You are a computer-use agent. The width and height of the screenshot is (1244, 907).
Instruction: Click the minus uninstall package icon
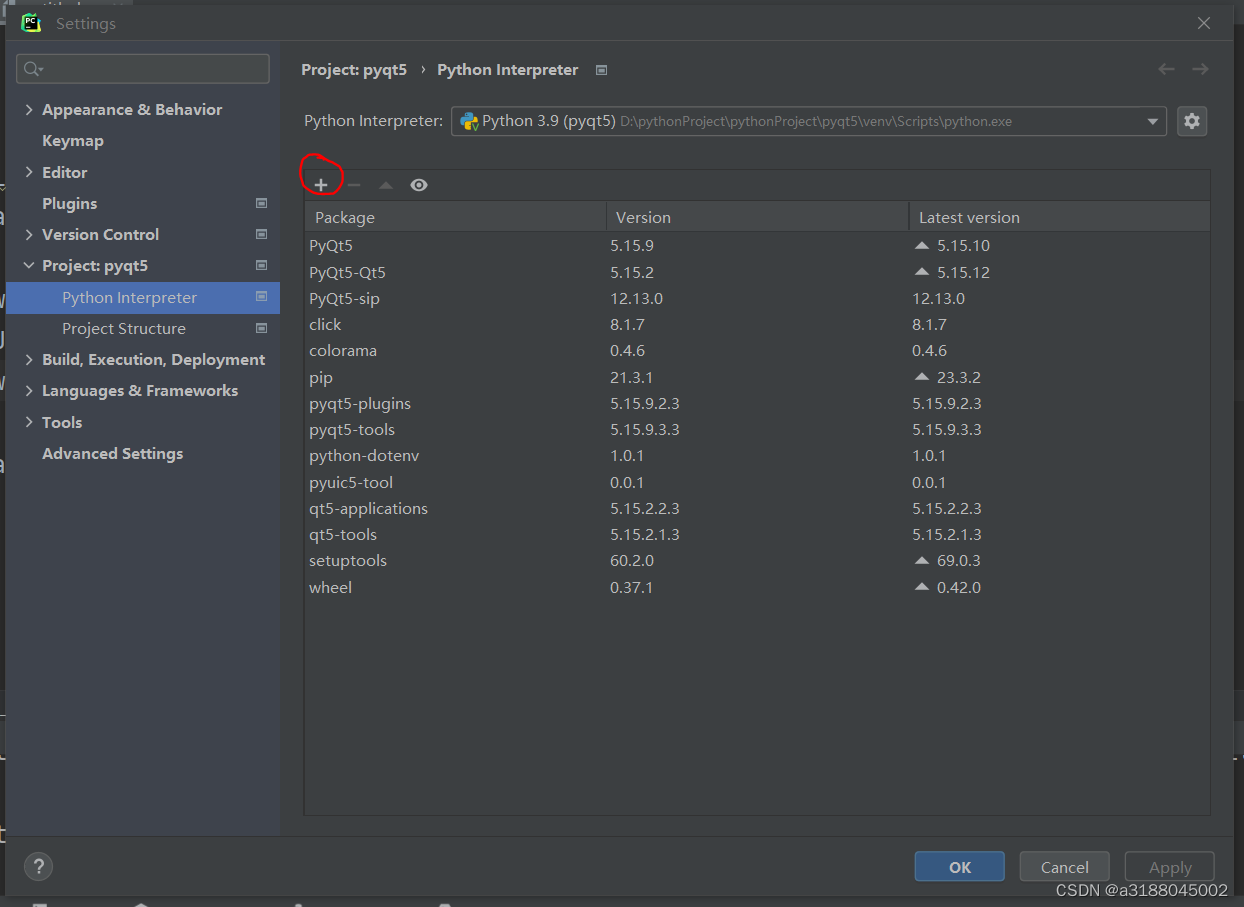point(354,185)
